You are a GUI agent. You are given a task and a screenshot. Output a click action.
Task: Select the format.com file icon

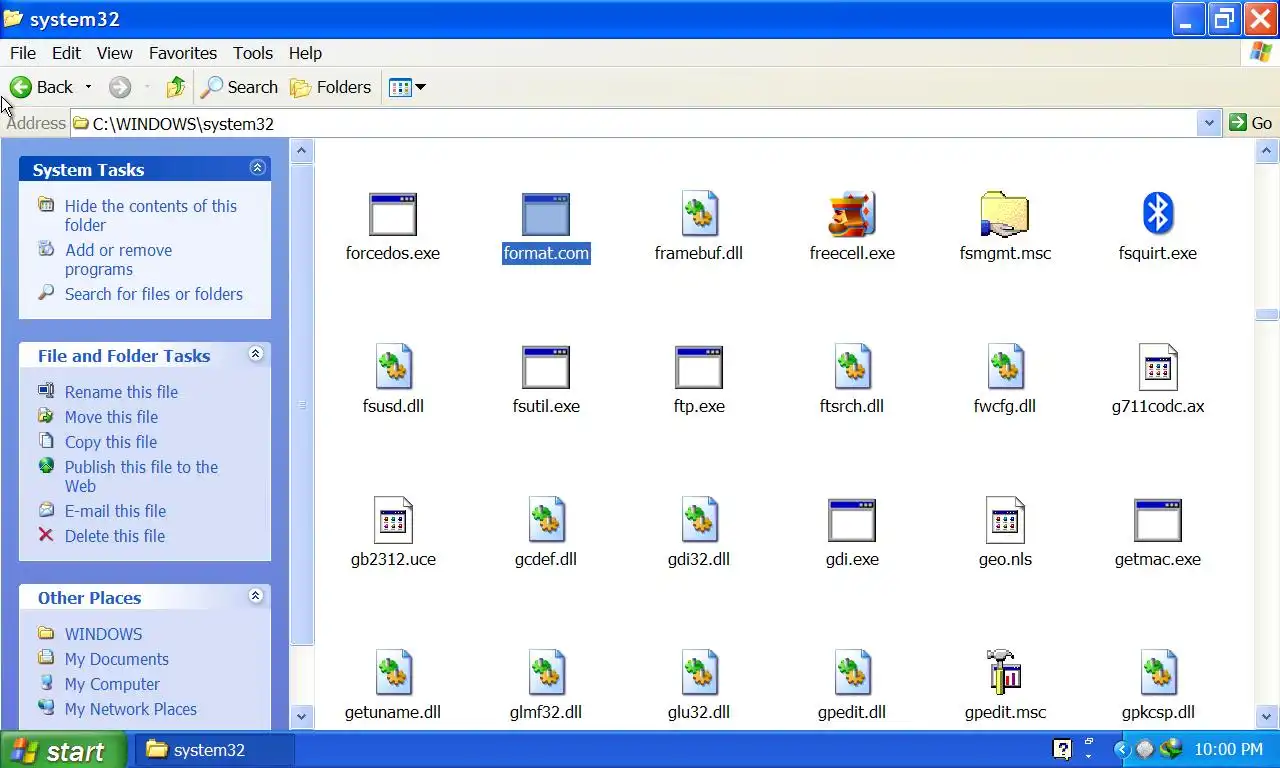[546, 214]
